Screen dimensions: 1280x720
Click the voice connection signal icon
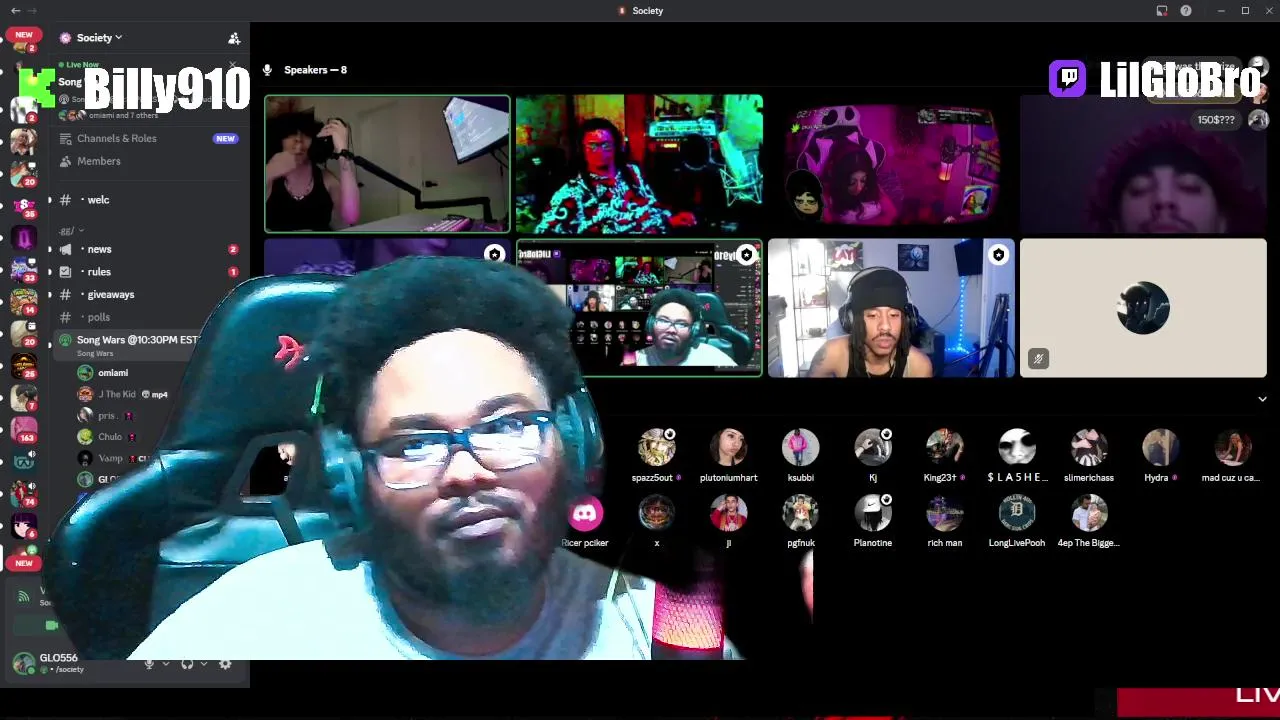click(23, 596)
